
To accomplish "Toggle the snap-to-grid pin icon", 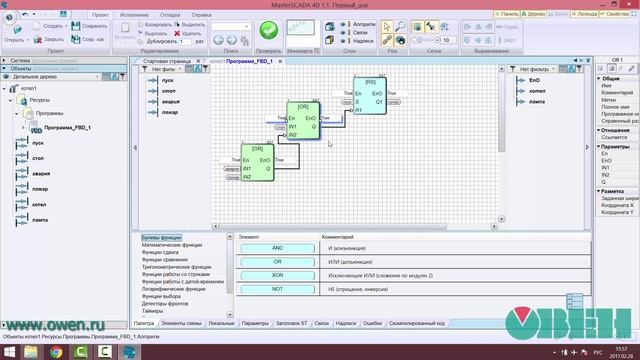I will [431, 27].
